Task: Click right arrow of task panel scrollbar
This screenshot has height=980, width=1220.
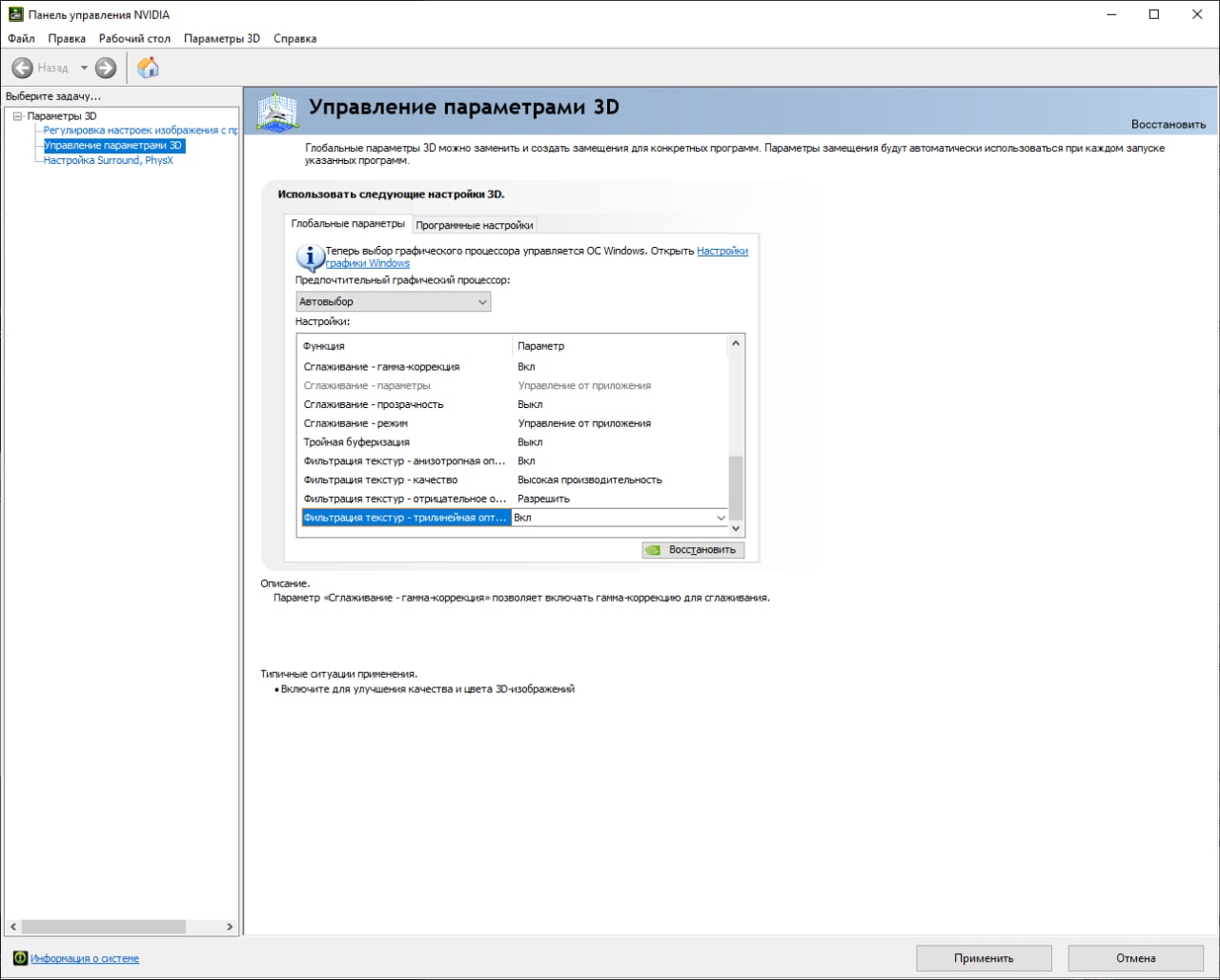Action: pyautogui.click(x=230, y=927)
